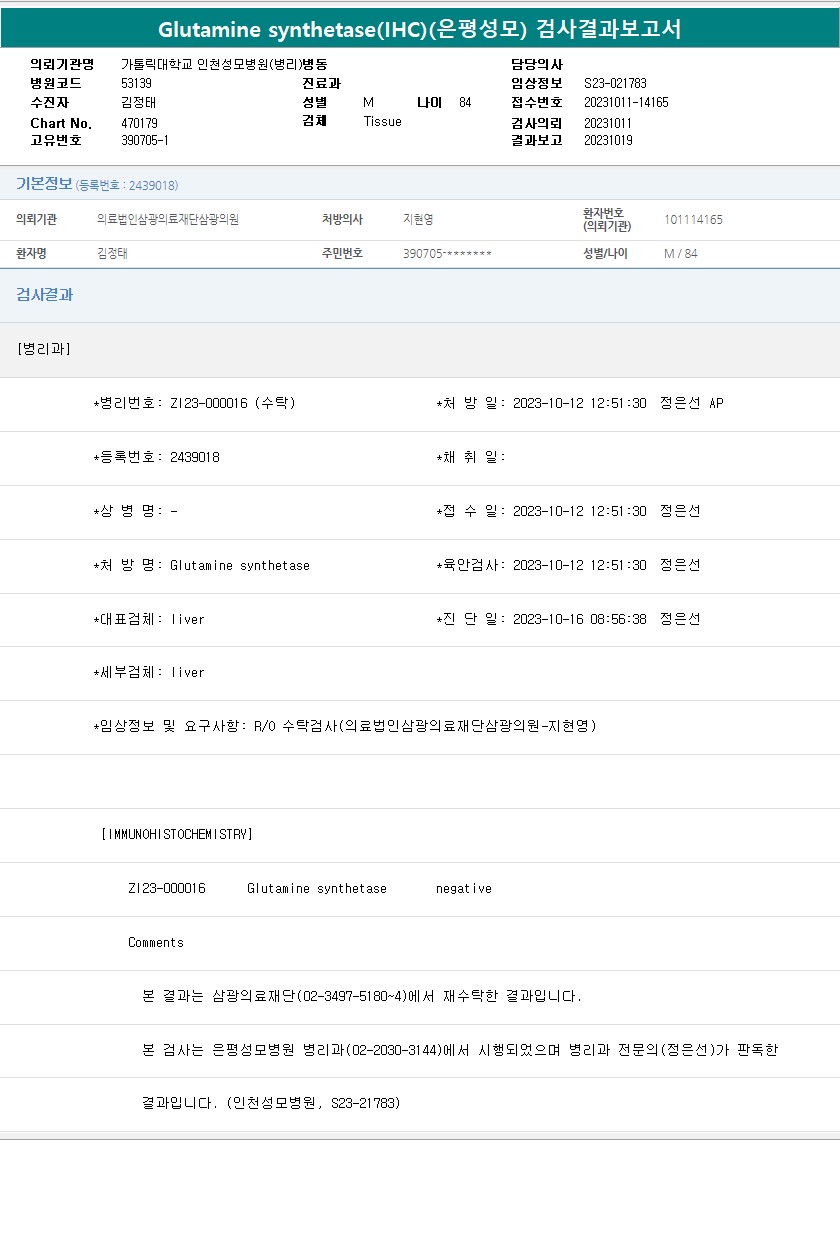Click the reception number 20231011-14165

[x=626, y=103]
